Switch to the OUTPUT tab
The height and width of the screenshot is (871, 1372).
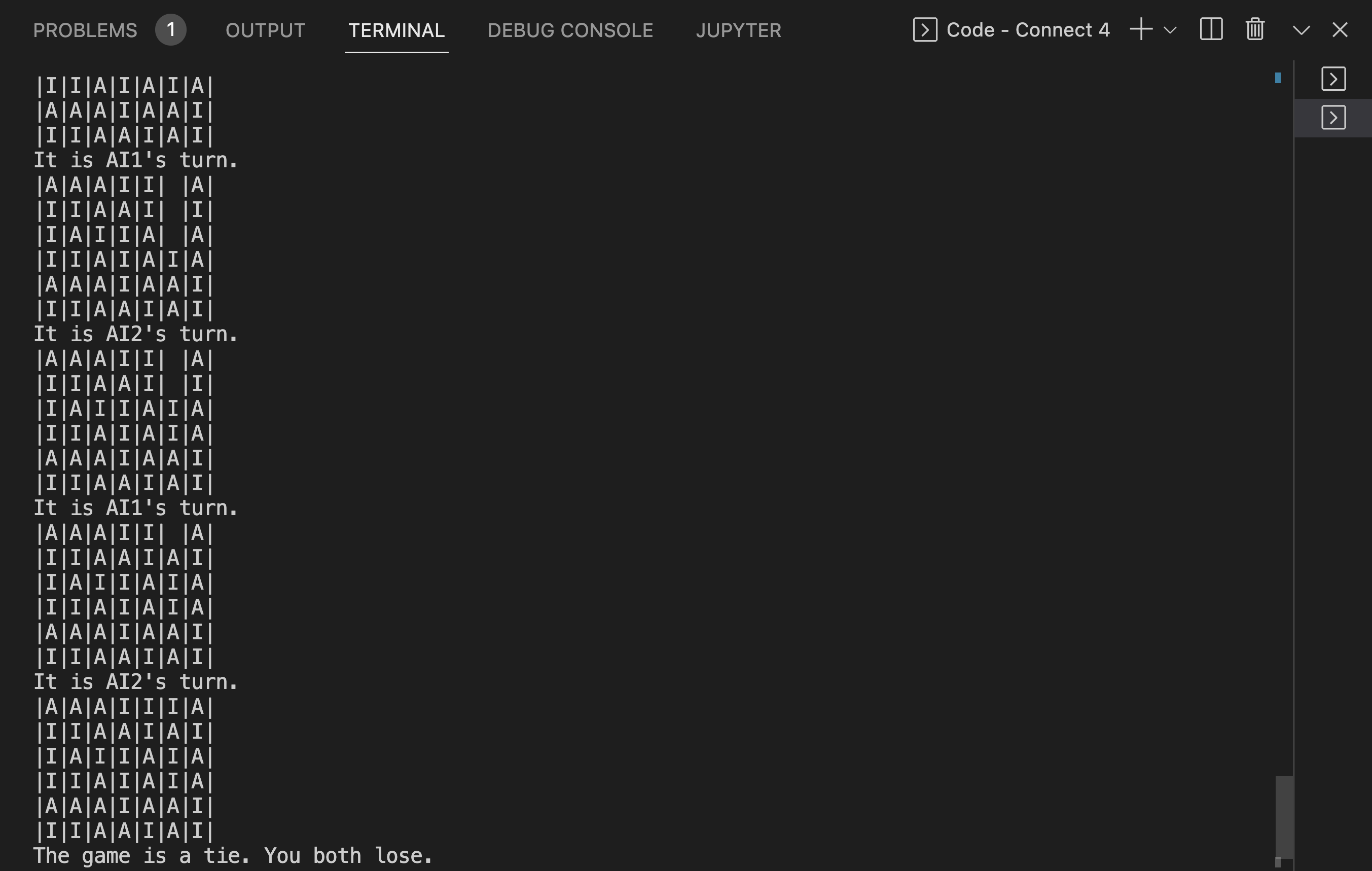click(x=265, y=30)
